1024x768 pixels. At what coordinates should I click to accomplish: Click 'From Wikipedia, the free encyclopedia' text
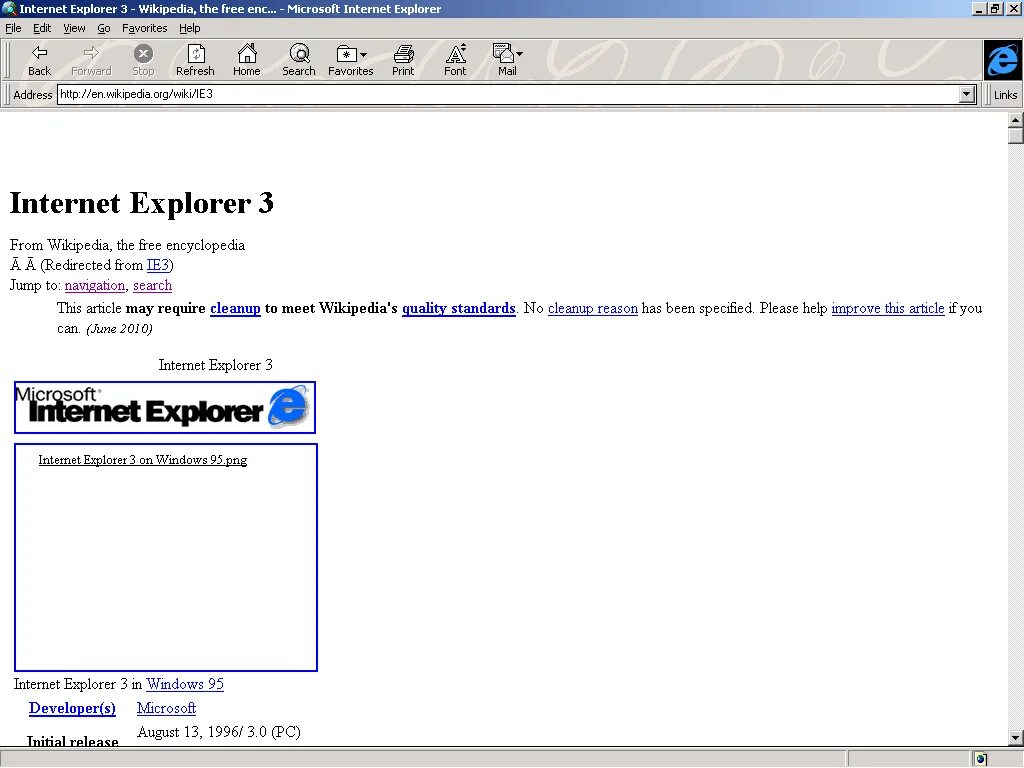coord(127,245)
